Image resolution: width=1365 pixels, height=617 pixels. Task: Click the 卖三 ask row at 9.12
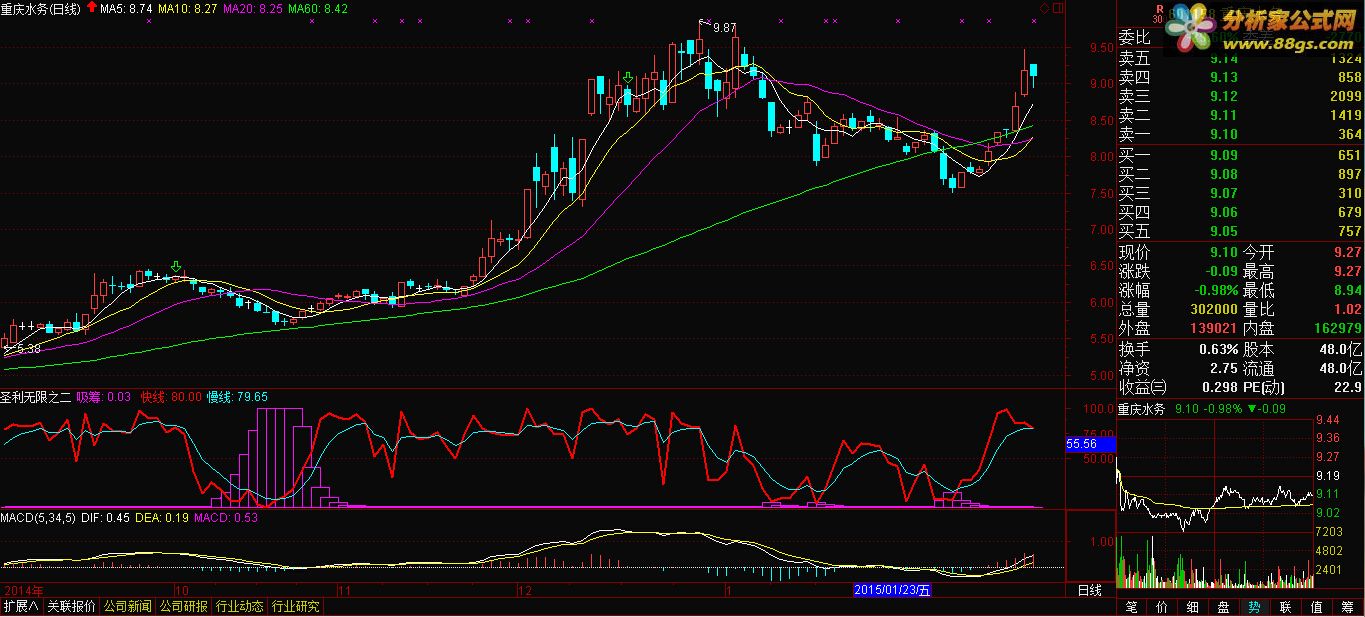(1240, 96)
